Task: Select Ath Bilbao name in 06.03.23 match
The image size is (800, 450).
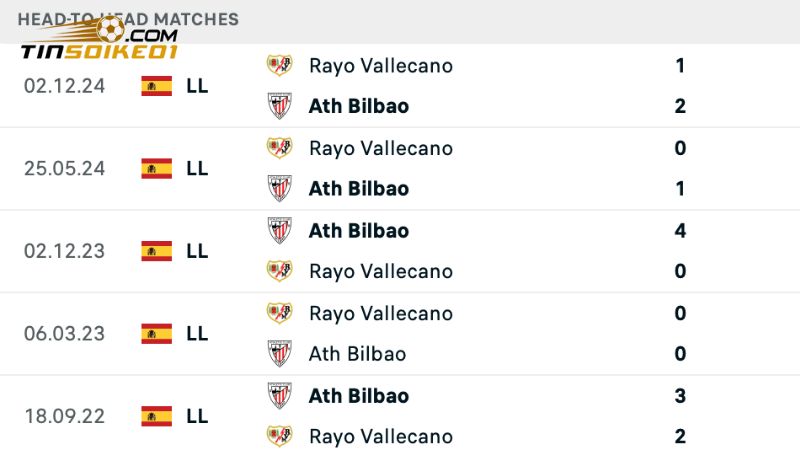Action: (x=357, y=354)
